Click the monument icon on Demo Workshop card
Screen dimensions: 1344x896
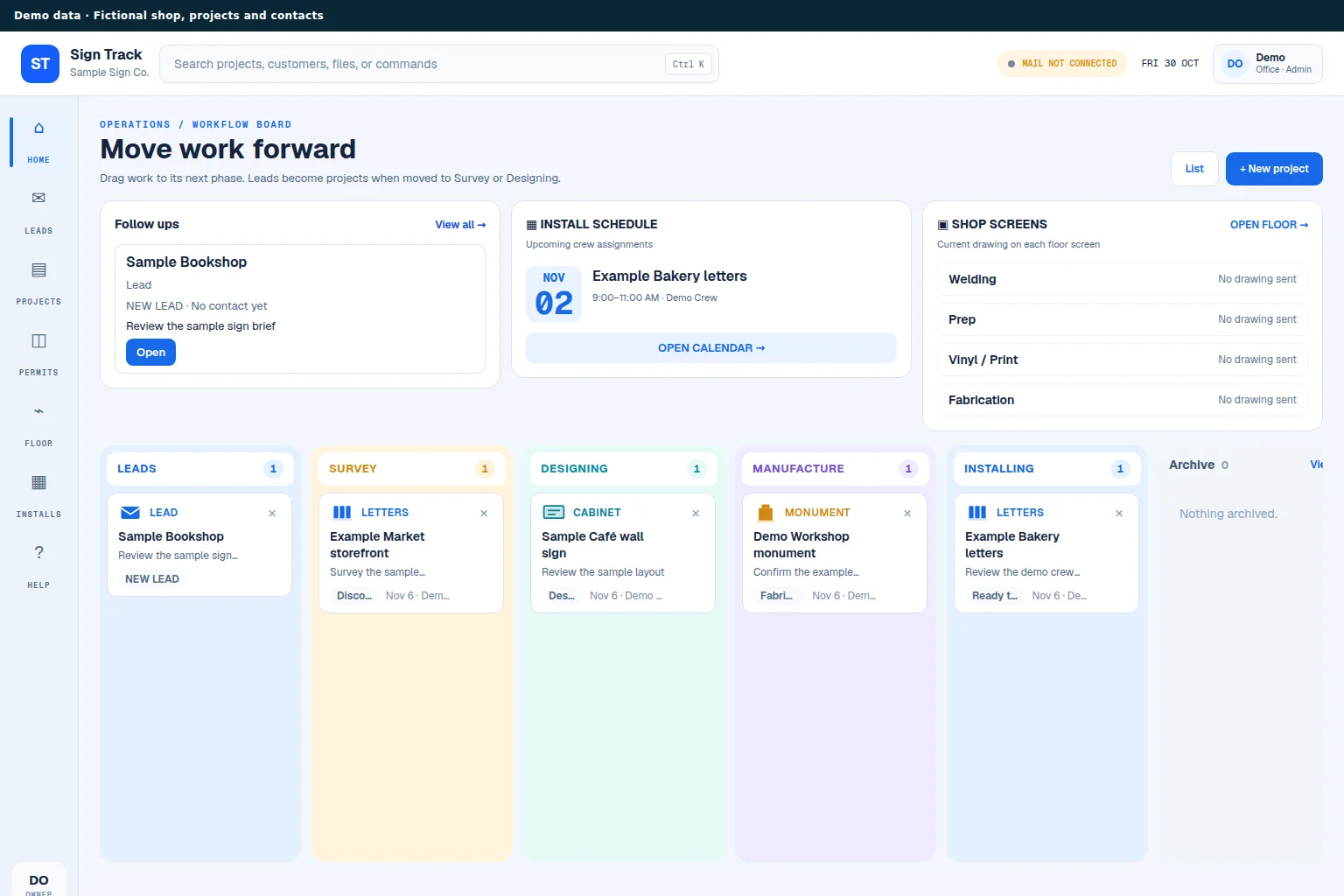pyautogui.click(x=766, y=513)
